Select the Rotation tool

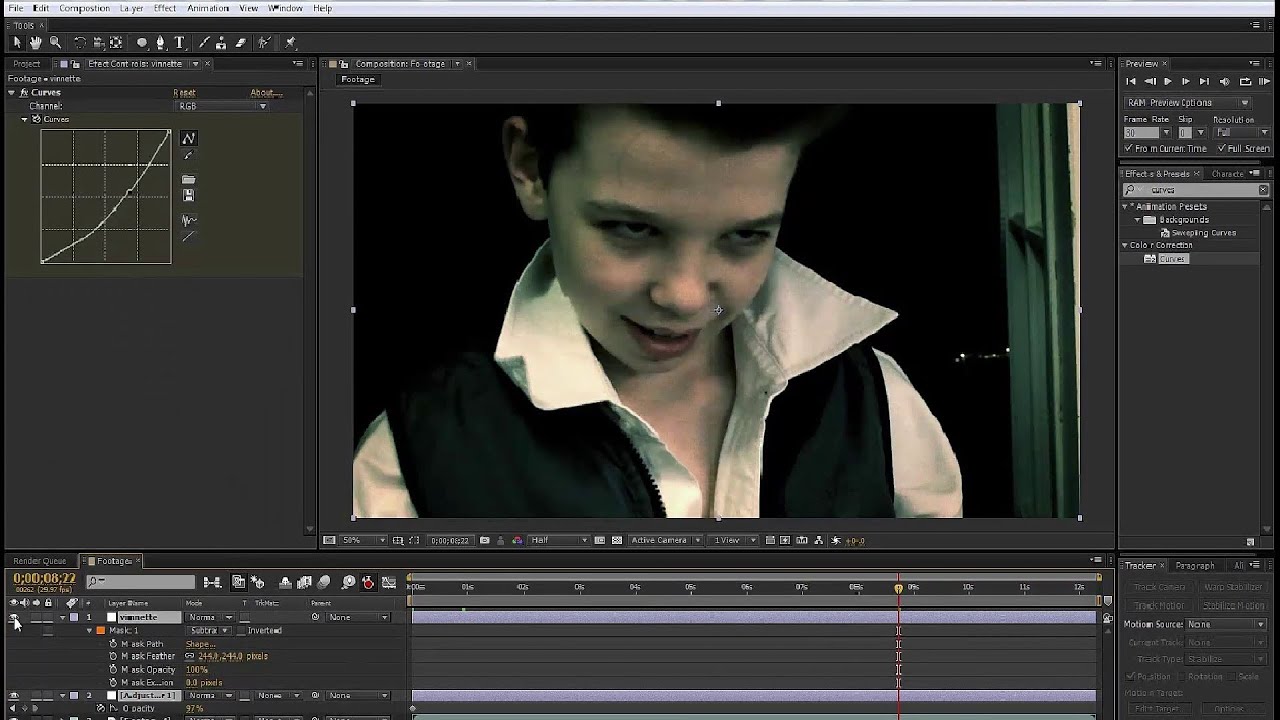point(80,42)
